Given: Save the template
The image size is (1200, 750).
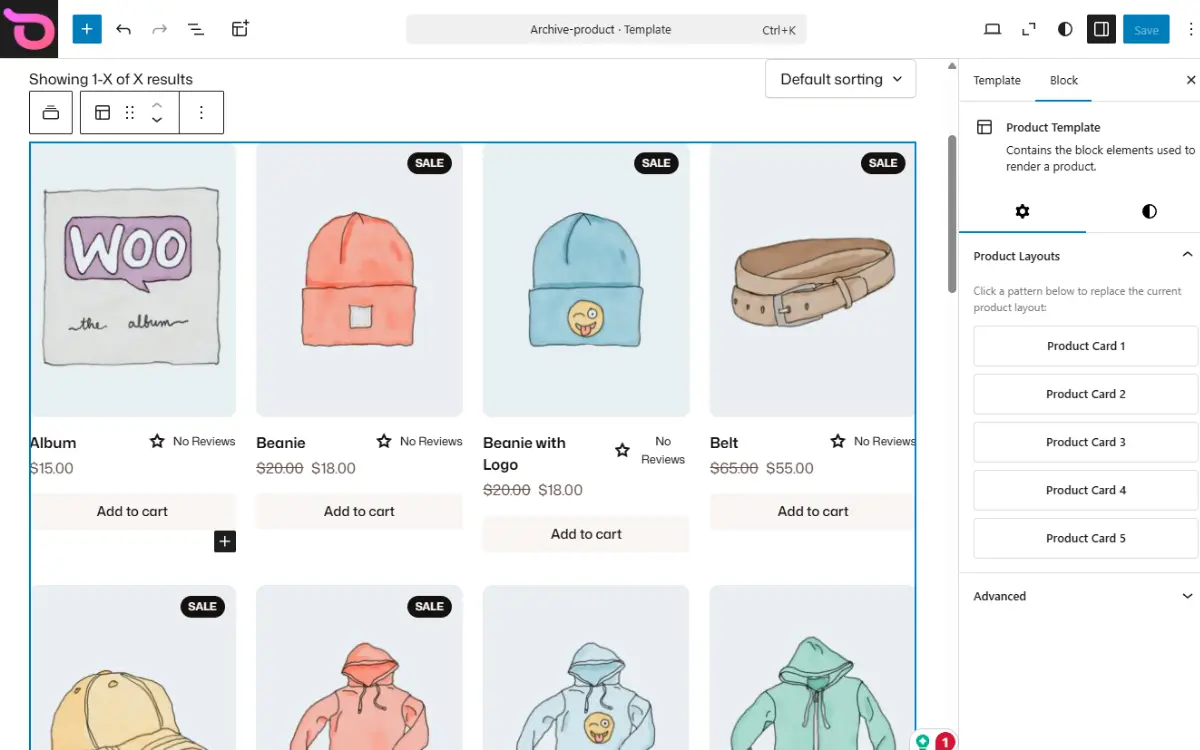Looking at the screenshot, I should tap(1146, 29).
